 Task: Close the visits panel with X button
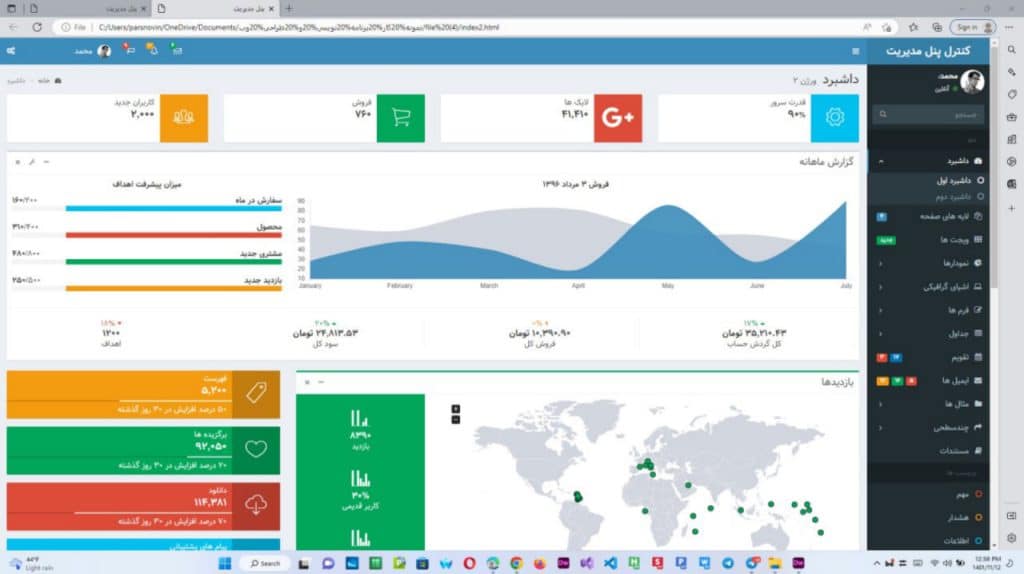307,382
